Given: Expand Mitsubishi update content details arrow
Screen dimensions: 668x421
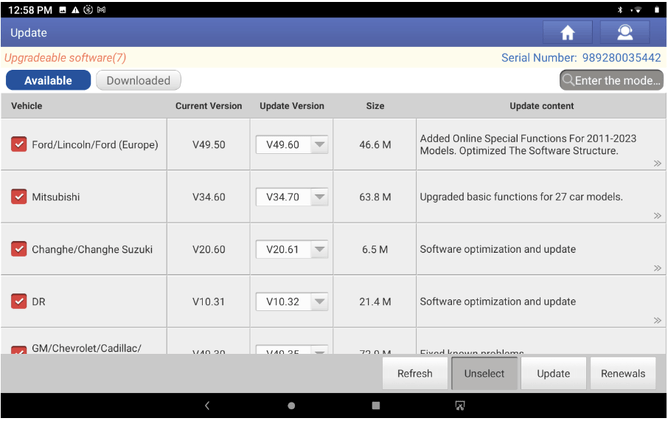Looking at the screenshot, I should [657, 216].
